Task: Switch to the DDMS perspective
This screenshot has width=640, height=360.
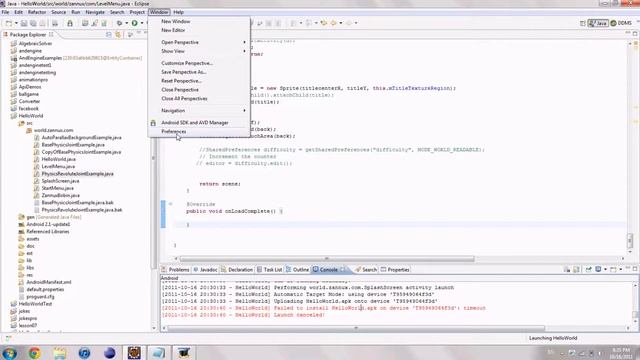Action: click(621, 23)
